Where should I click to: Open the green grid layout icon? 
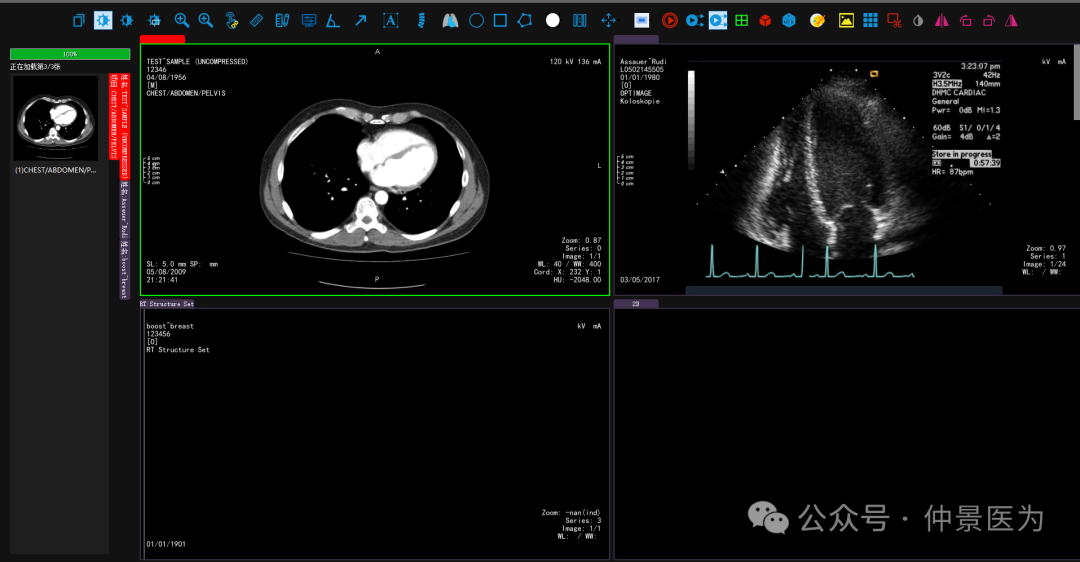coord(741,20)
